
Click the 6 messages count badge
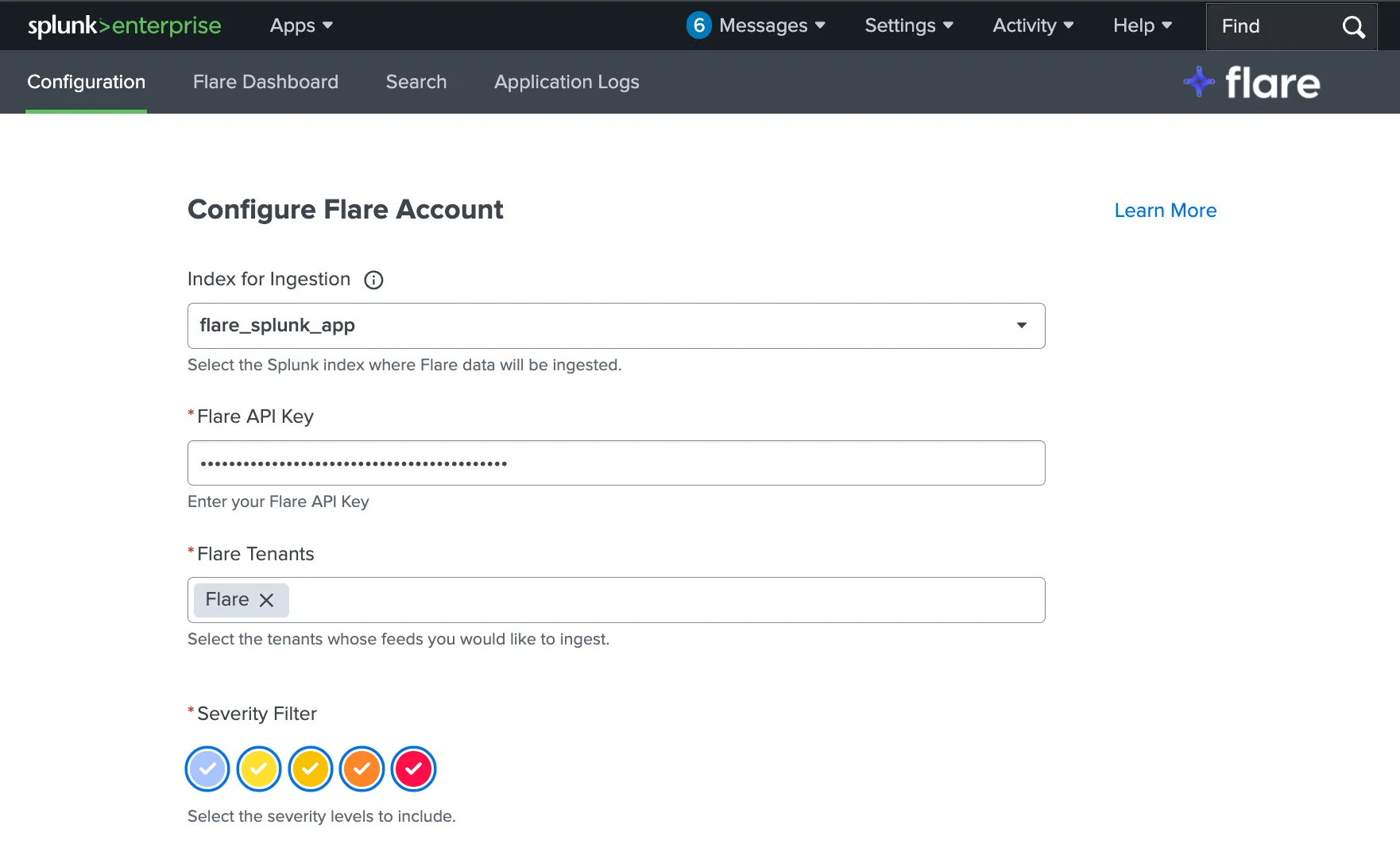coord(698,25)
